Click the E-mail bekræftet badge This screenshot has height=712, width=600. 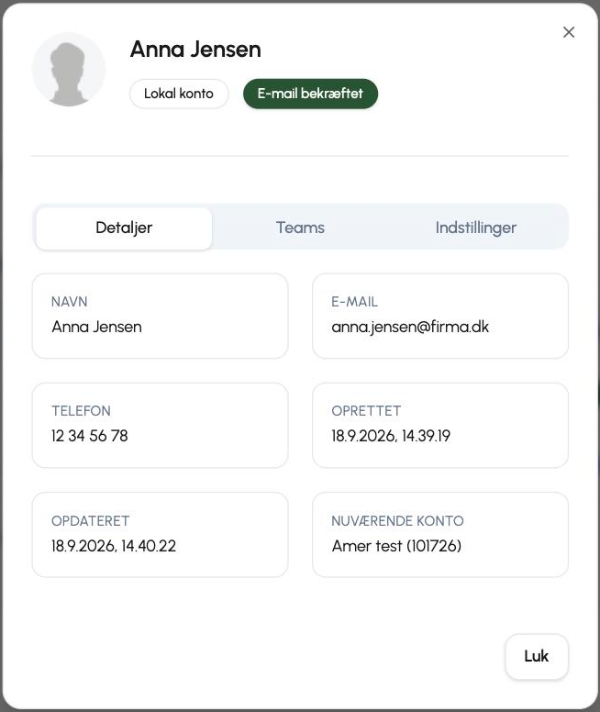tap(310, 94)
